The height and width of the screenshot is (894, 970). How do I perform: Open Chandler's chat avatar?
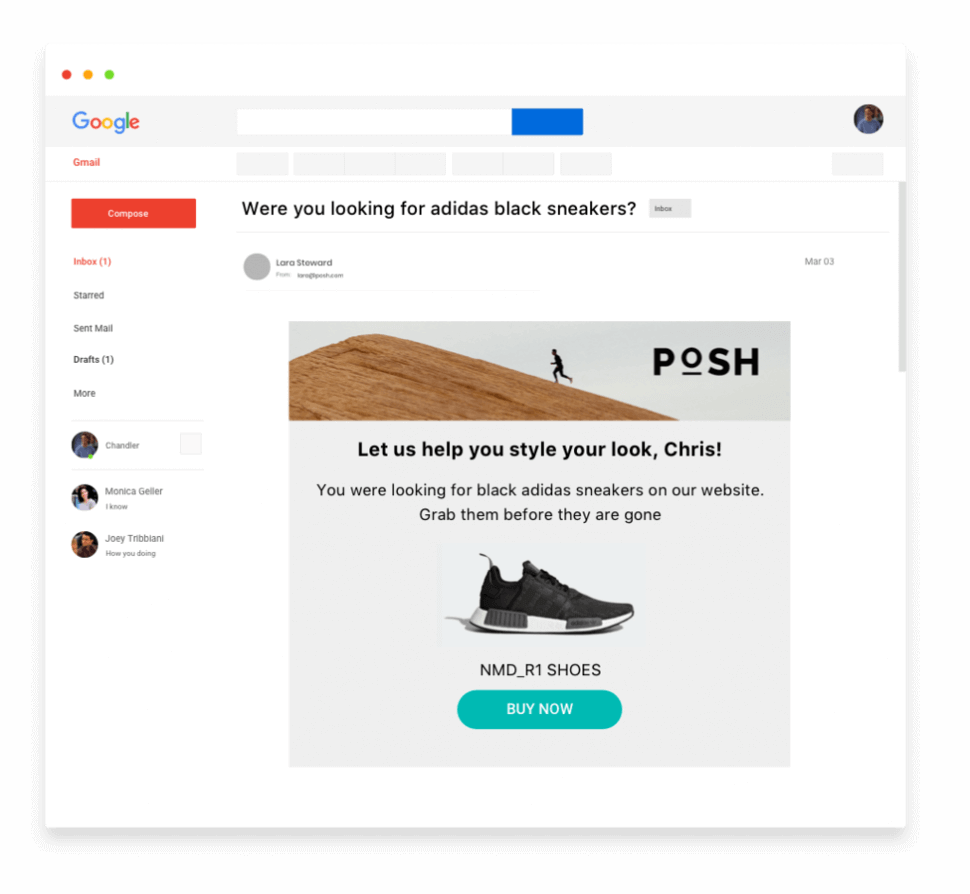(85, 445)
